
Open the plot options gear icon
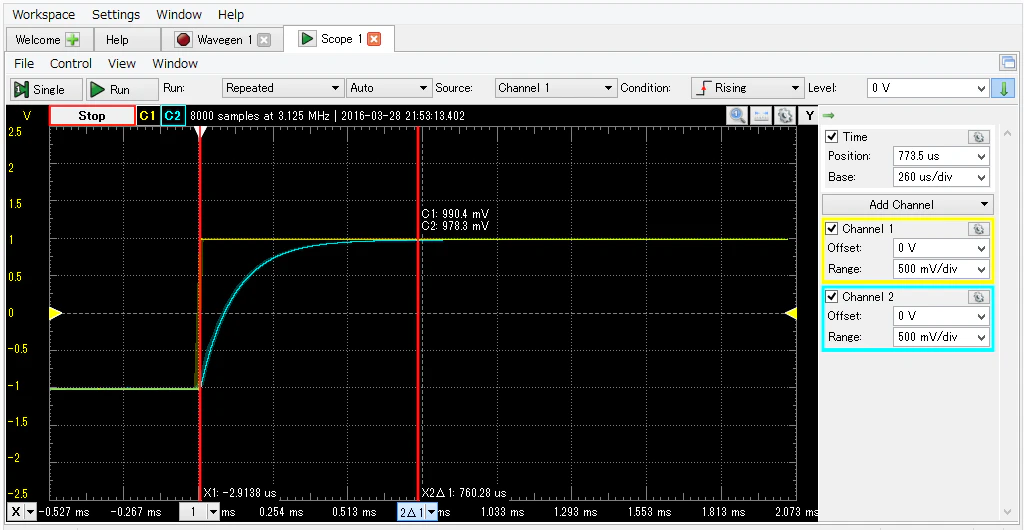pyautogui.click(x=784, y=116)
